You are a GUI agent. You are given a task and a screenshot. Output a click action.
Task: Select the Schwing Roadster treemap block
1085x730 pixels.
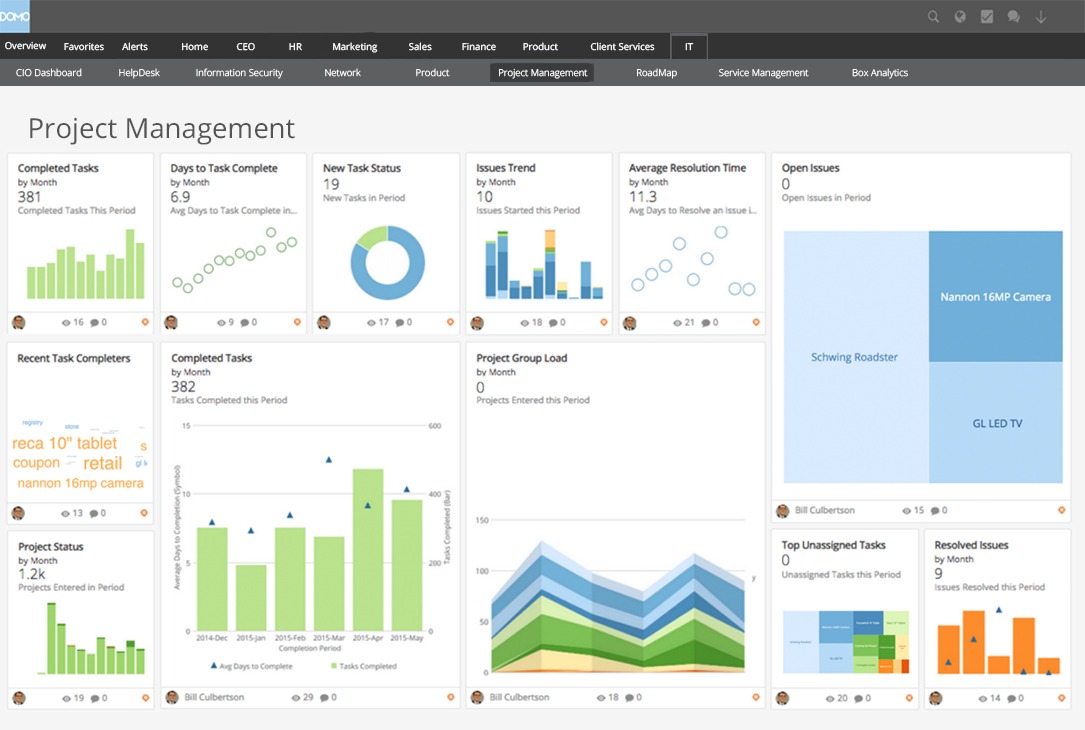854,357
